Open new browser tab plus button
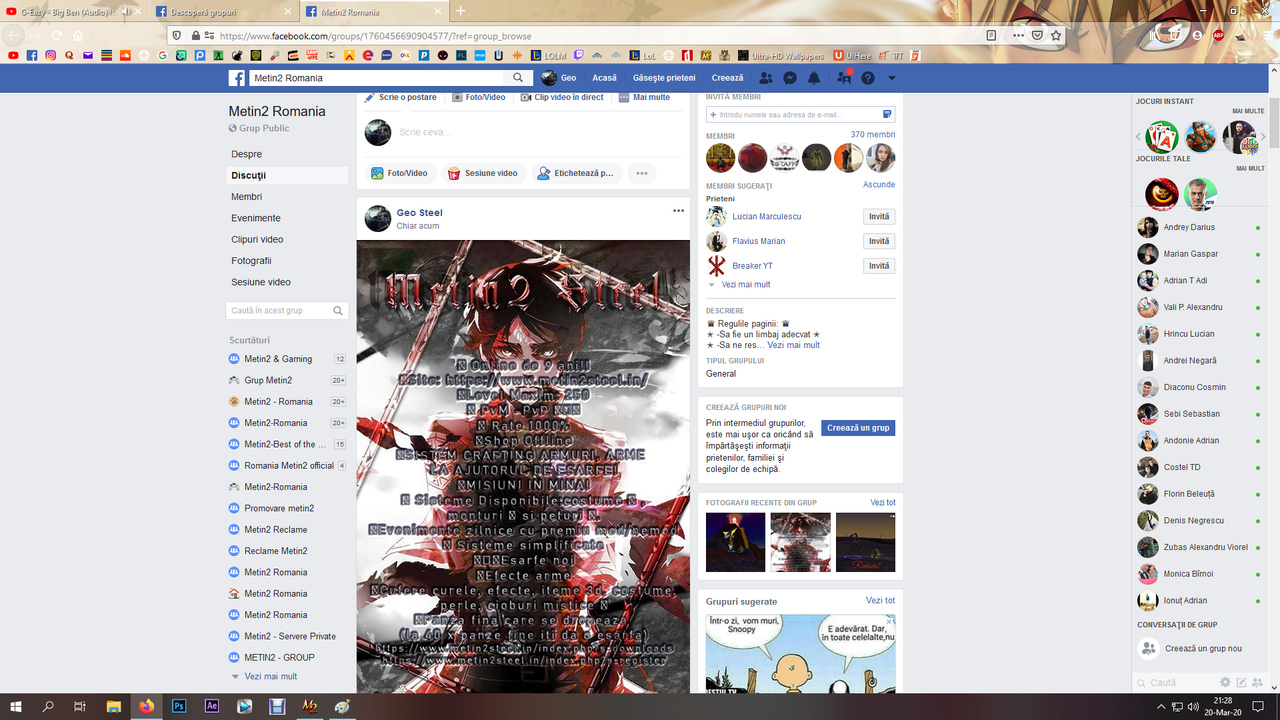 (x=460, y=11)
